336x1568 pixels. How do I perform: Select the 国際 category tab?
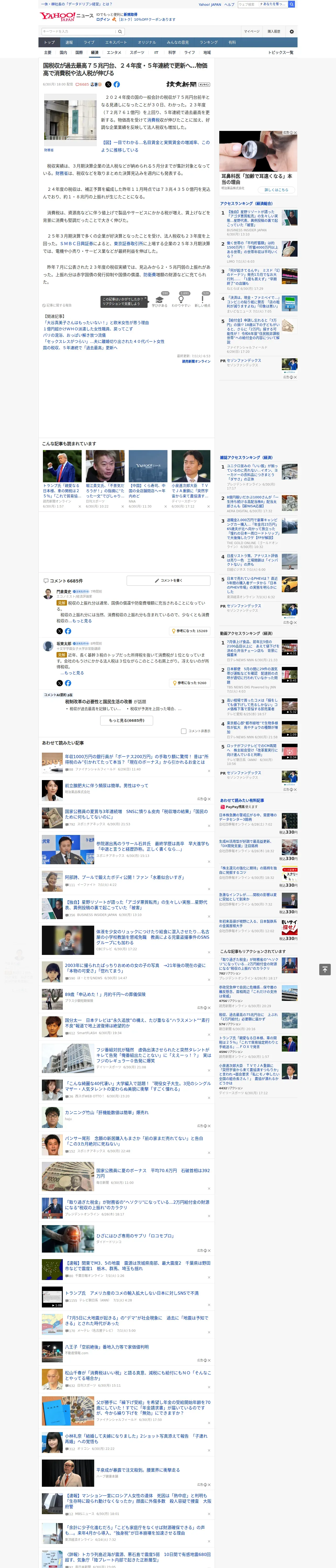click(79, 52)
